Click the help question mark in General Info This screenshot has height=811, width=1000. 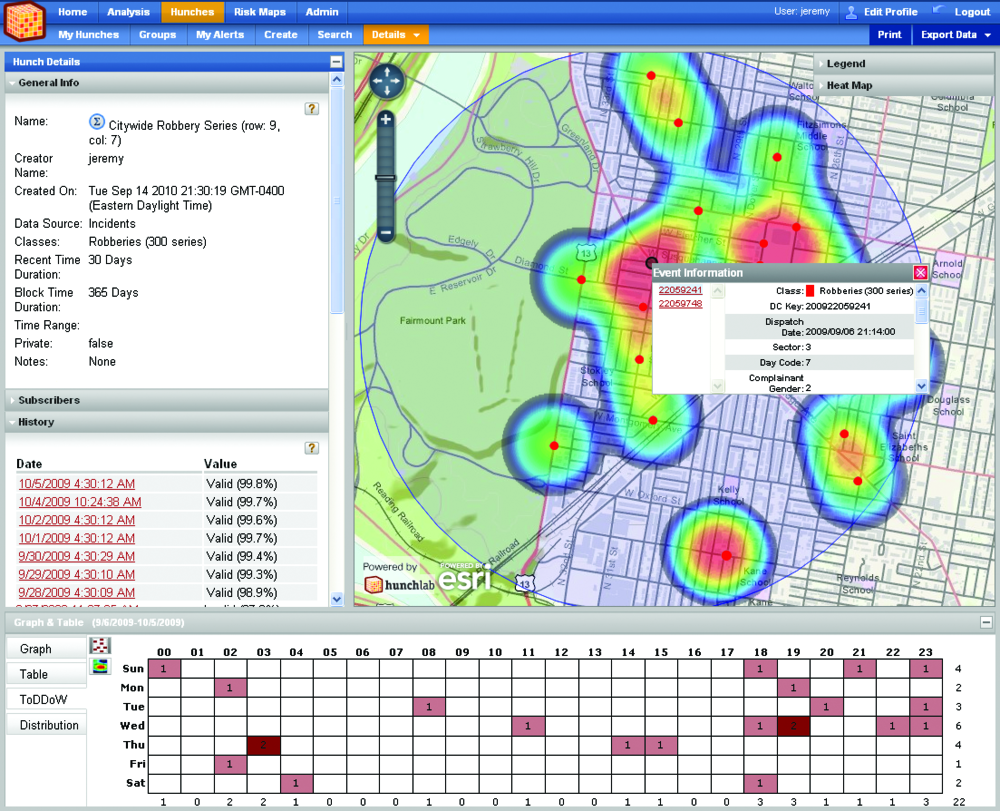[311, 109]
